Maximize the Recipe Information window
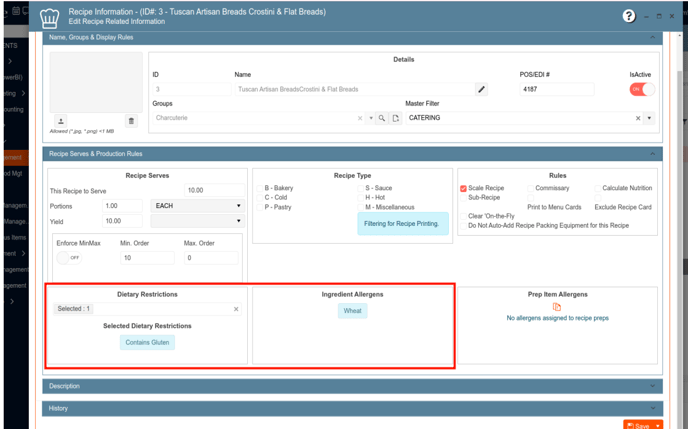The image size is (688, 429). [x=659, y=16]
